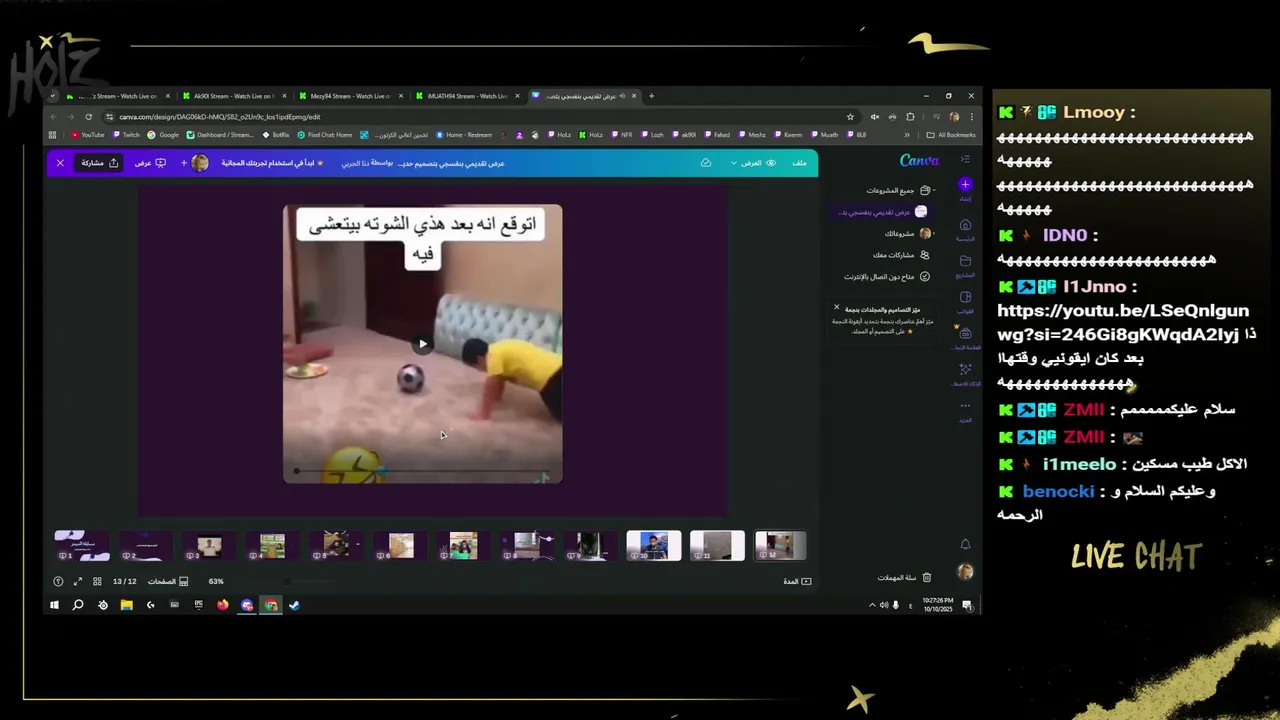Viewport: 1280px width, 720px height.
Task: Toggle Pages (الصفحات) thumbnail strip
Action: [x=168, y=581]
